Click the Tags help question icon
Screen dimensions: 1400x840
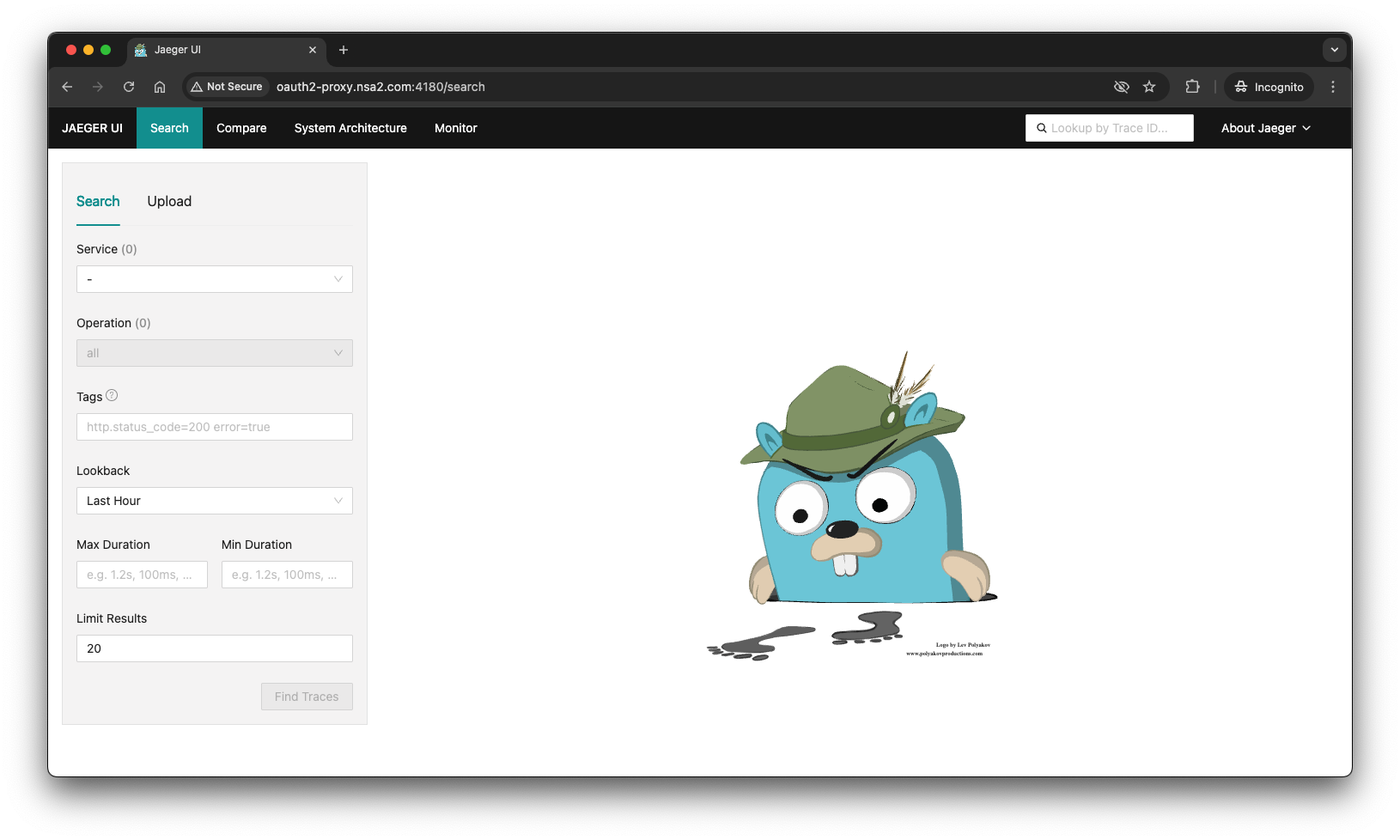coord(112,396)
